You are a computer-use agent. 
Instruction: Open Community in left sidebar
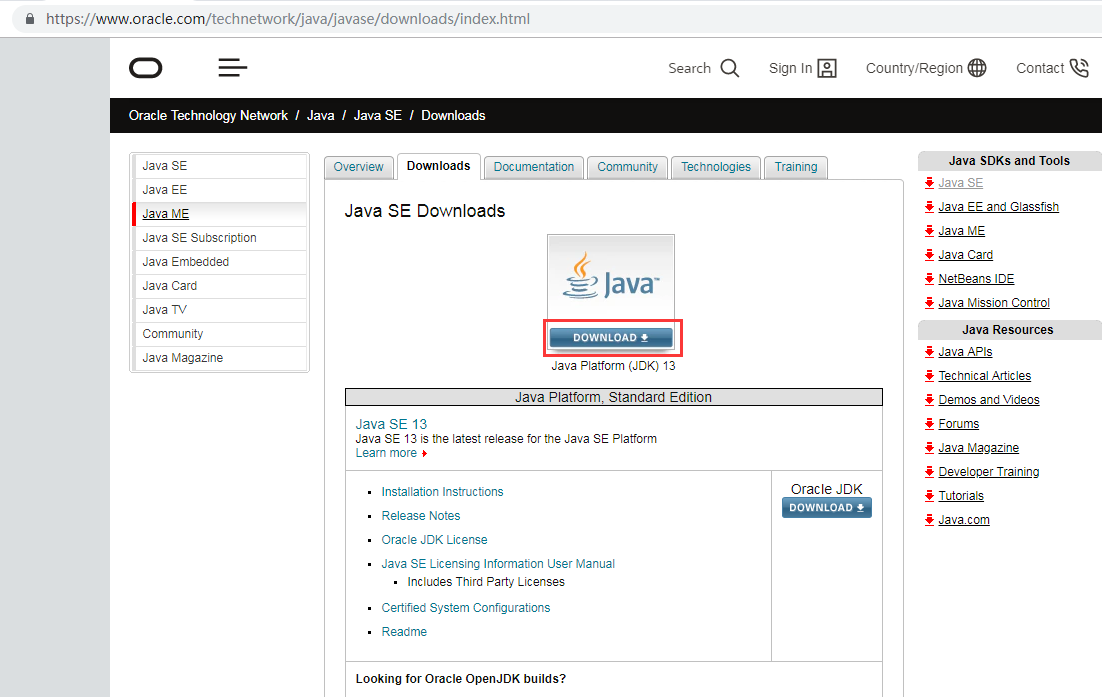pyautogui.click(x=220, y=334)
